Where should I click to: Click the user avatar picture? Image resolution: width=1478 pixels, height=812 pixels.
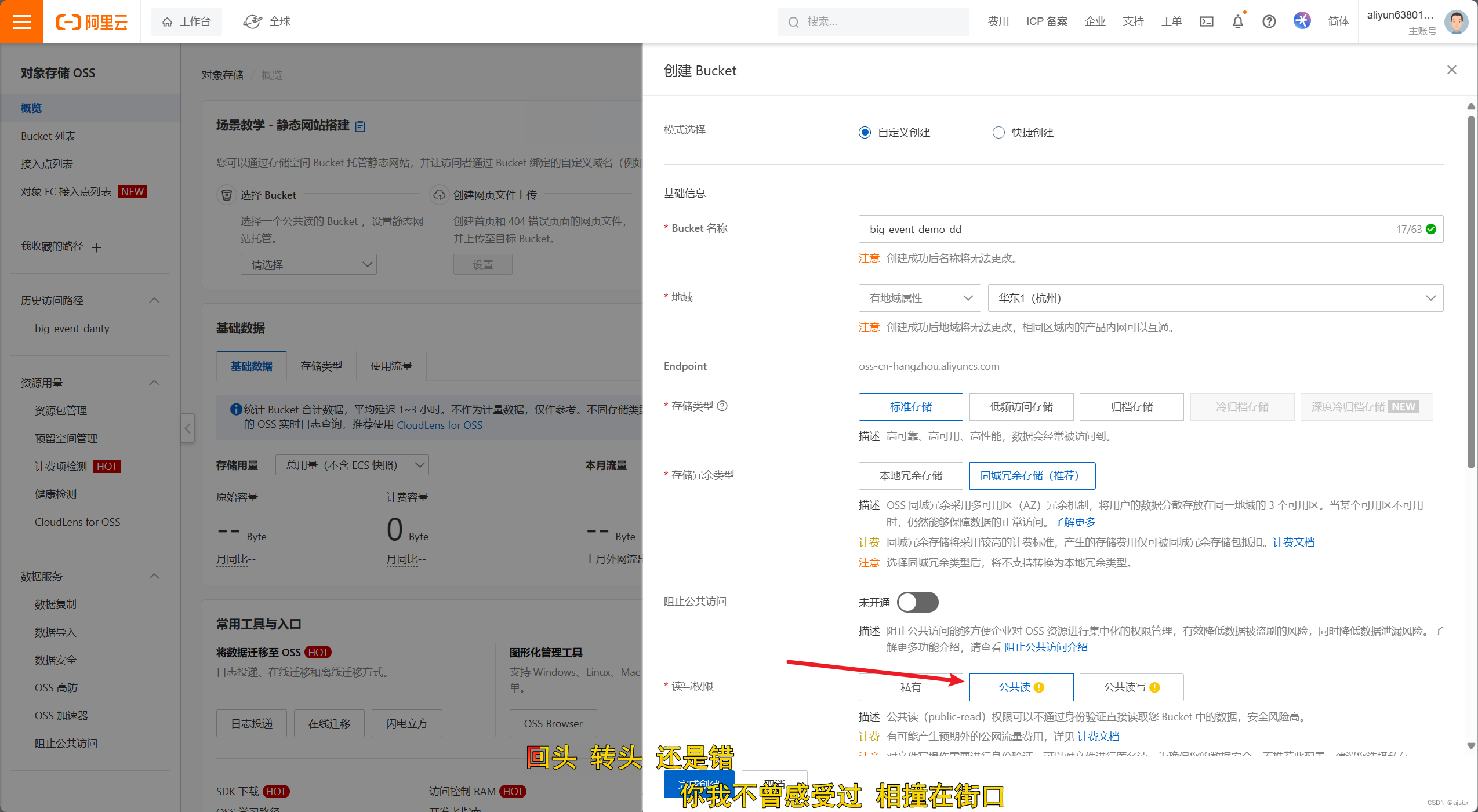pos(1456,22)
